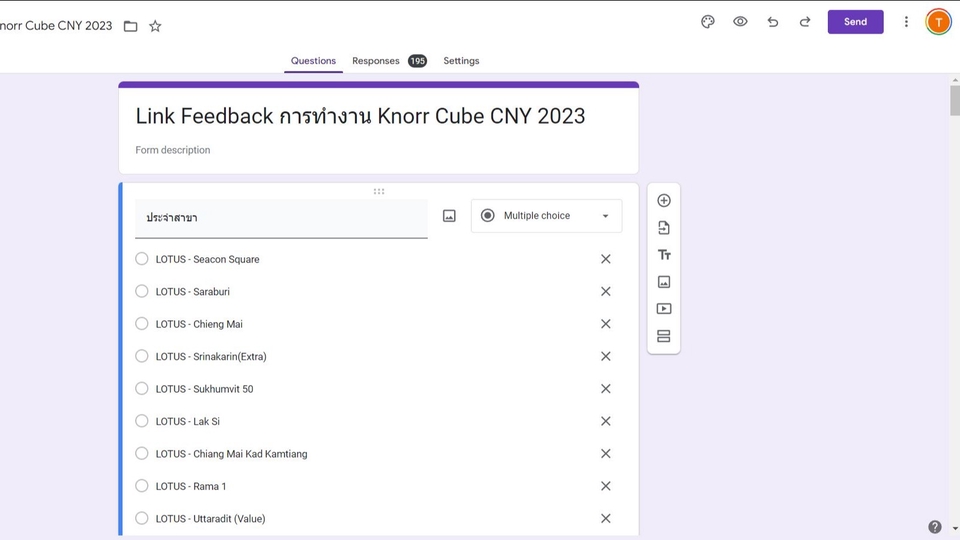This screenshot has height=540, width=960.
Task: Click the Send button
Action: [x=855, y=22]
